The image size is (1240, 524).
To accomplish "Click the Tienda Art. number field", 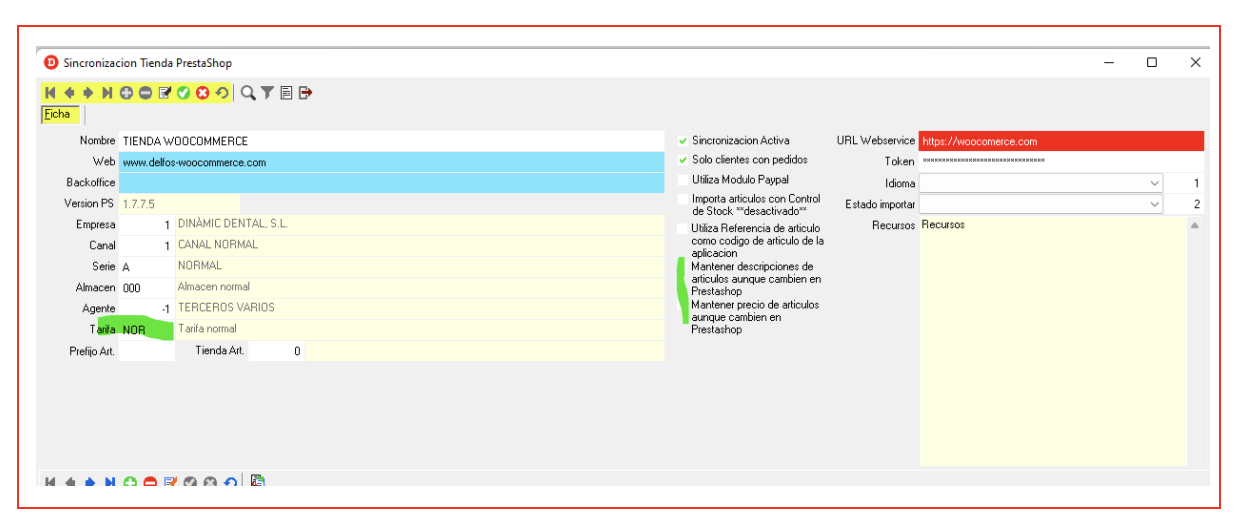I will pos(277,351).
